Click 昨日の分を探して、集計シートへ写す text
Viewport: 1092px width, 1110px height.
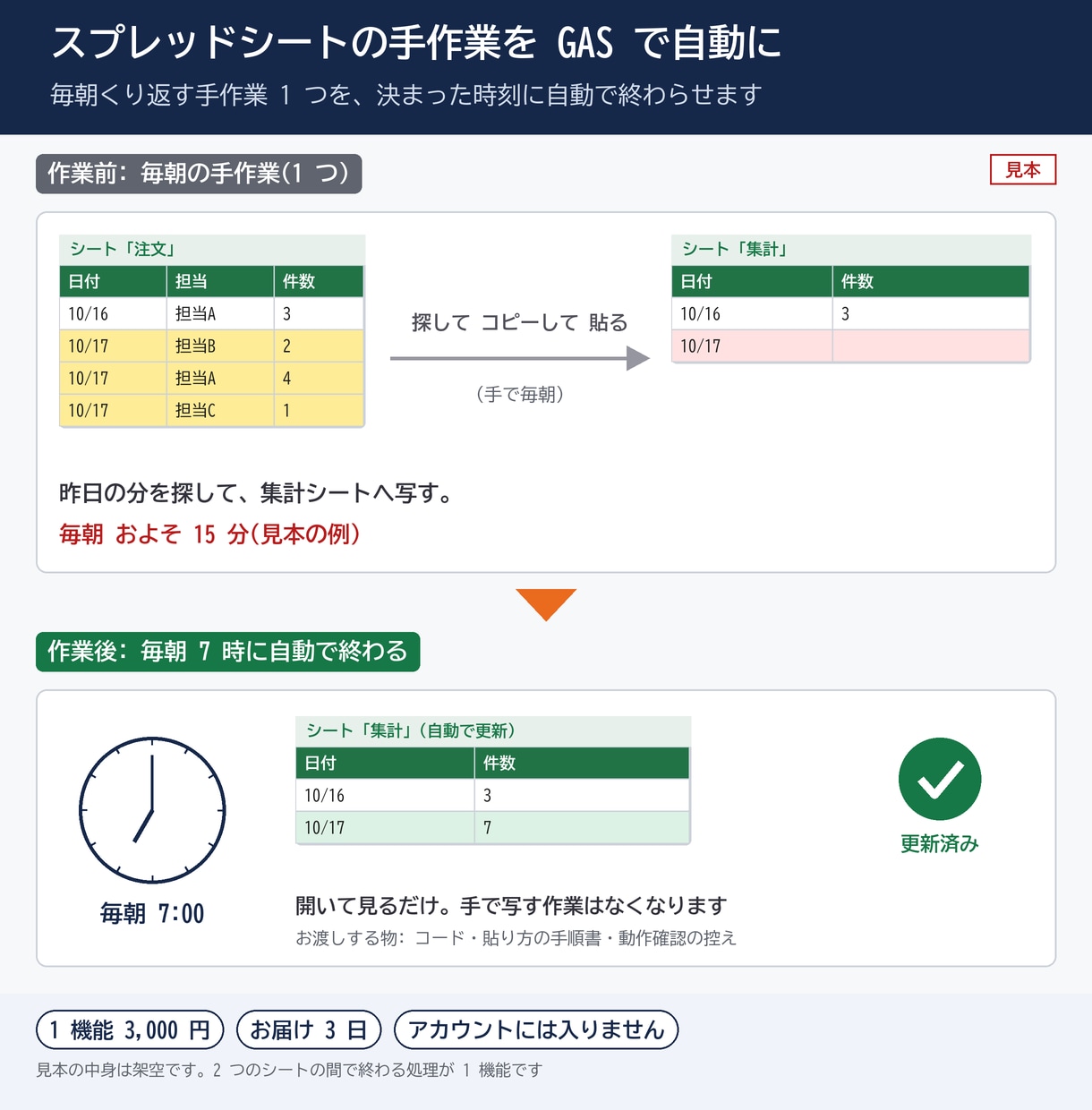click(x=256, y=493)
